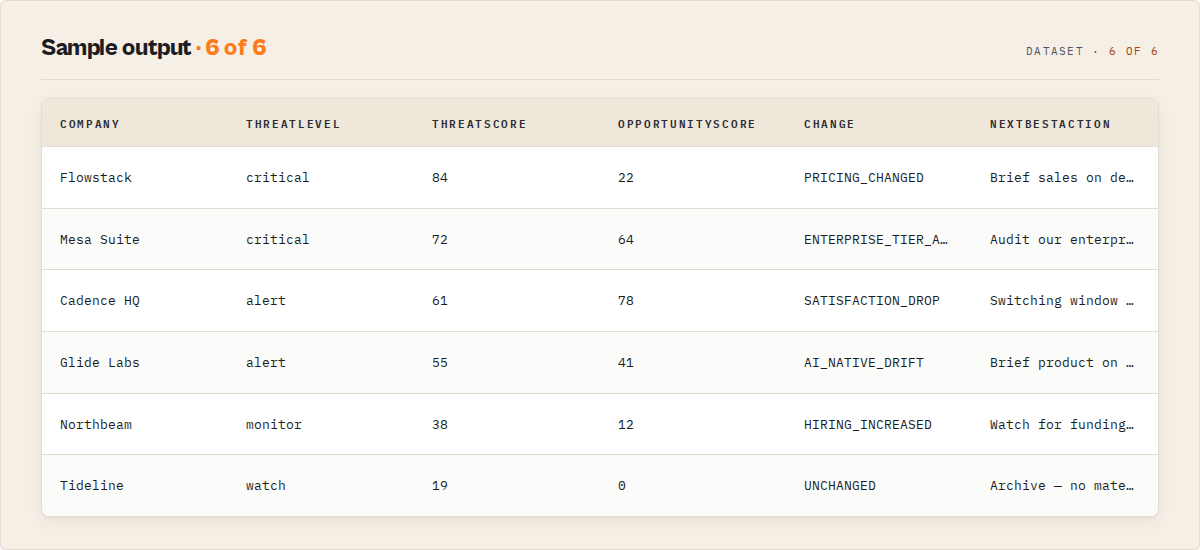Click the HIRING_INCREASED cell
1200x550 pixels.
(x=868, y=425)
